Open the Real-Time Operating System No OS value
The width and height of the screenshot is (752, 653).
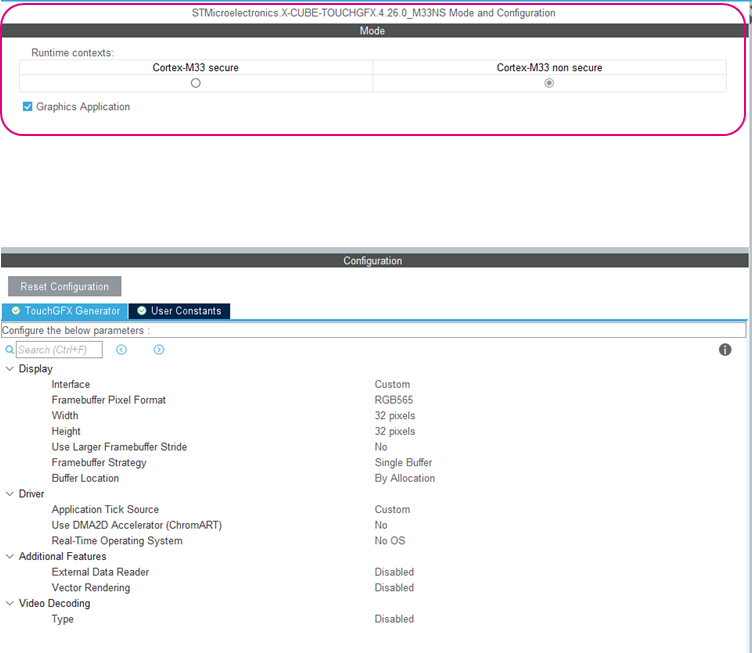pyautogui.click(x=390, y=541)
